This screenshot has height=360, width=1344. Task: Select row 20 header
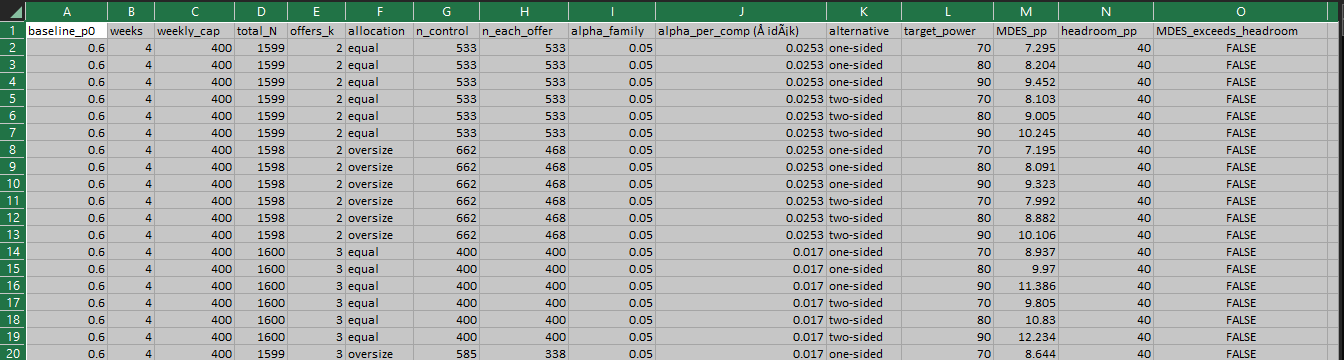point(12,354)
